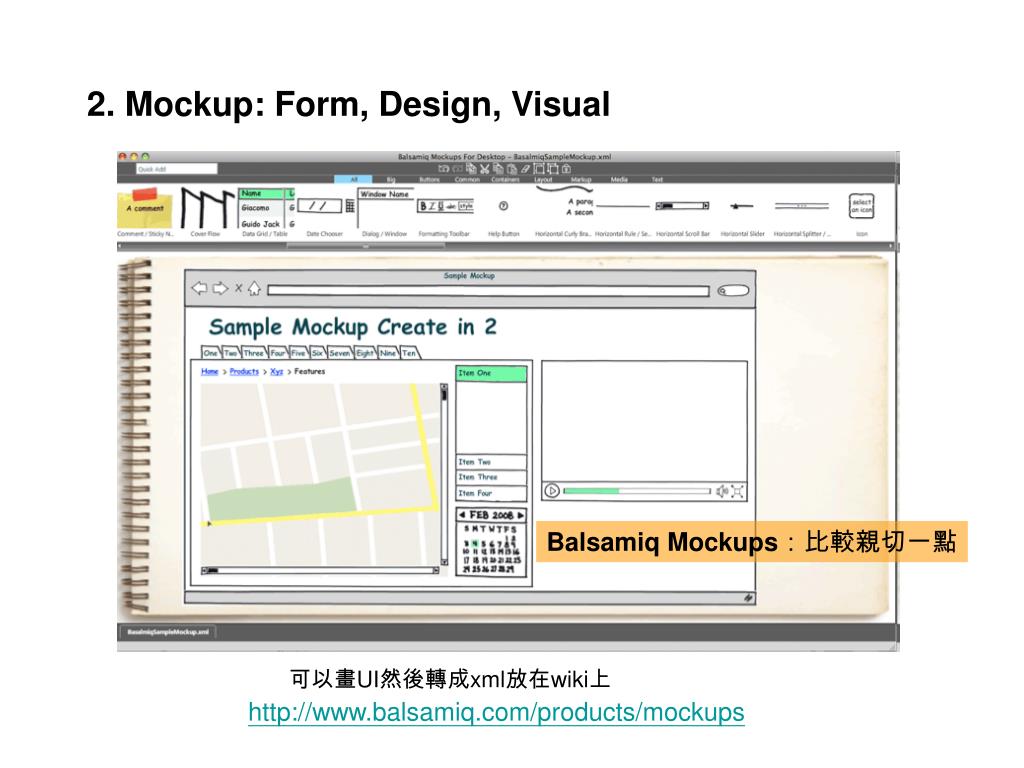Screen dimensions: 1024x768
Task: Click the Xyz breadcrumb link
Action: point(276,371)
